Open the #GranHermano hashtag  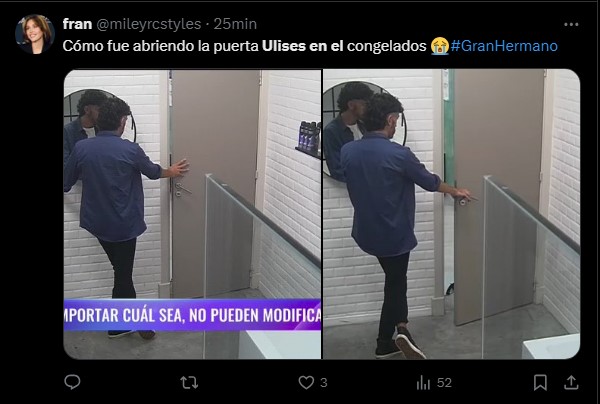pos(504,46)
